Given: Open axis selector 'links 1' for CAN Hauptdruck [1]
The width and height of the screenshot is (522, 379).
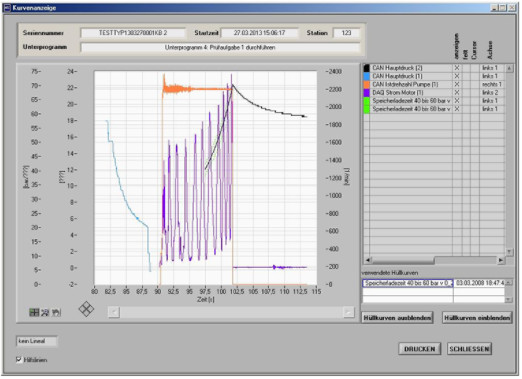Looking at the screenshot, I should click(x=492, y=76).
